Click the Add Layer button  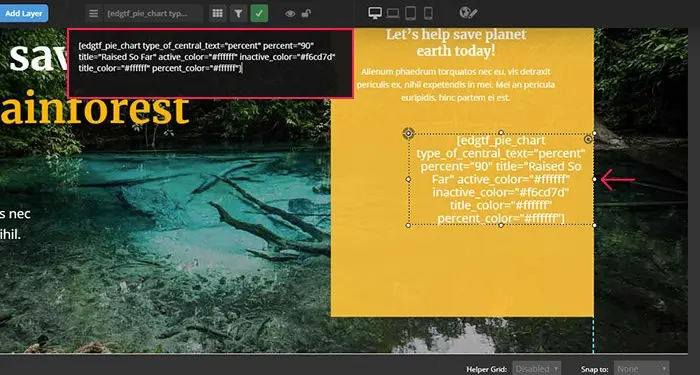tap(23, 13)
